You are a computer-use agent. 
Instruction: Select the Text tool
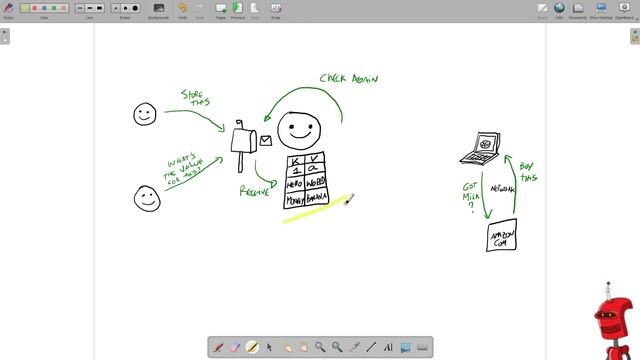(x=388, y=347)
